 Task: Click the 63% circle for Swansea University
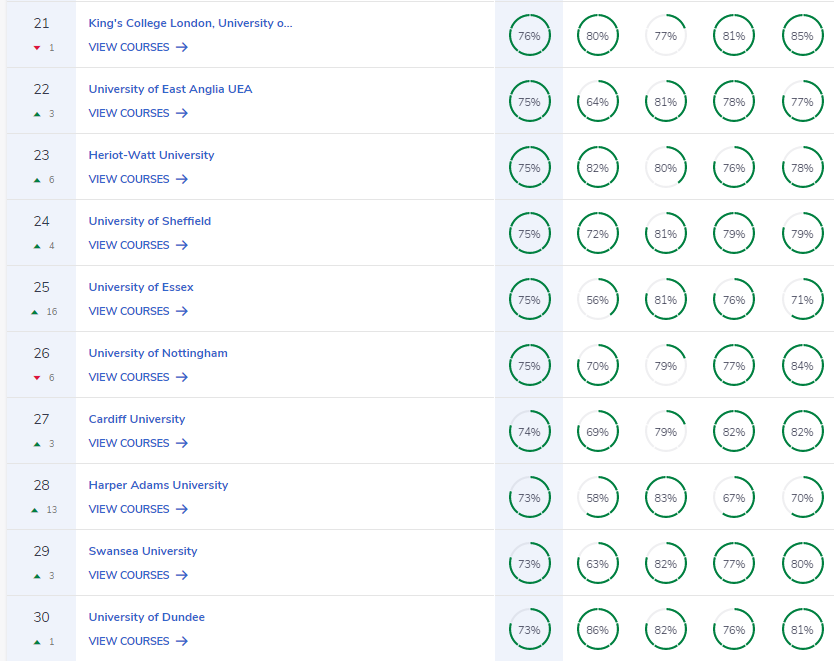point(598,563)
